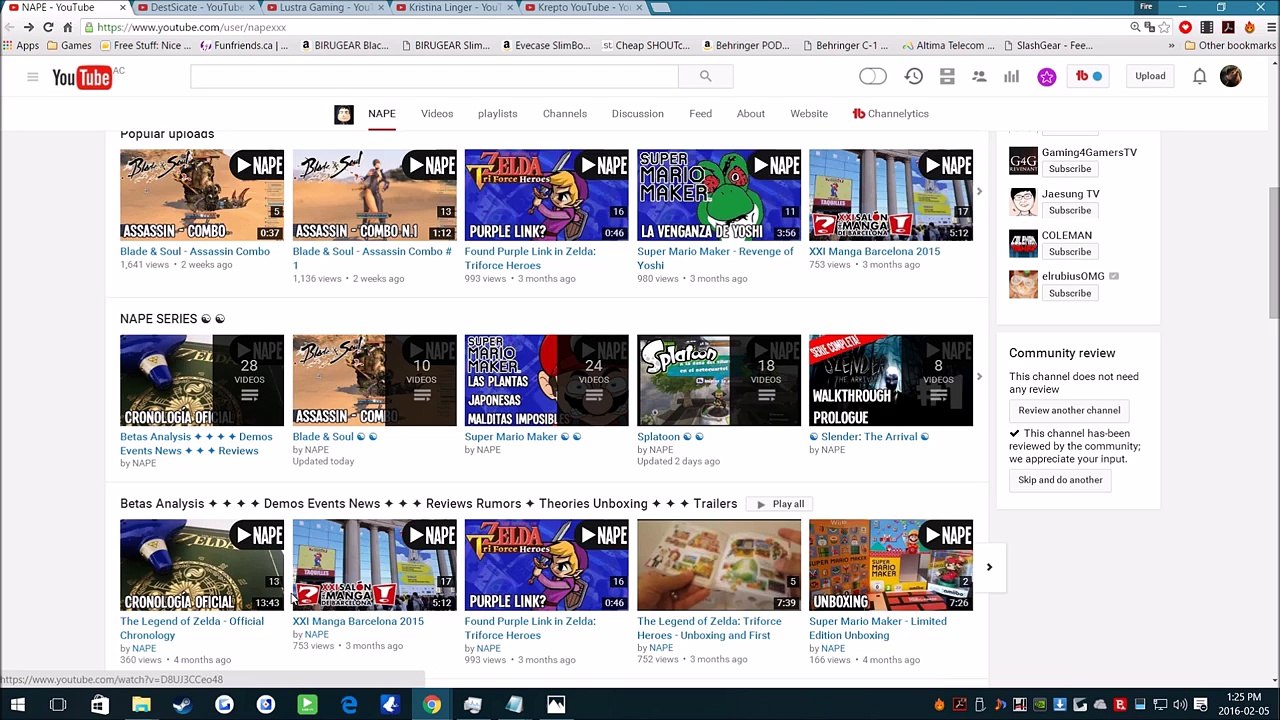Open the Slender: The Arrival playlist thumbnail
Screen dimensions: 1280x720
point(891,380)
